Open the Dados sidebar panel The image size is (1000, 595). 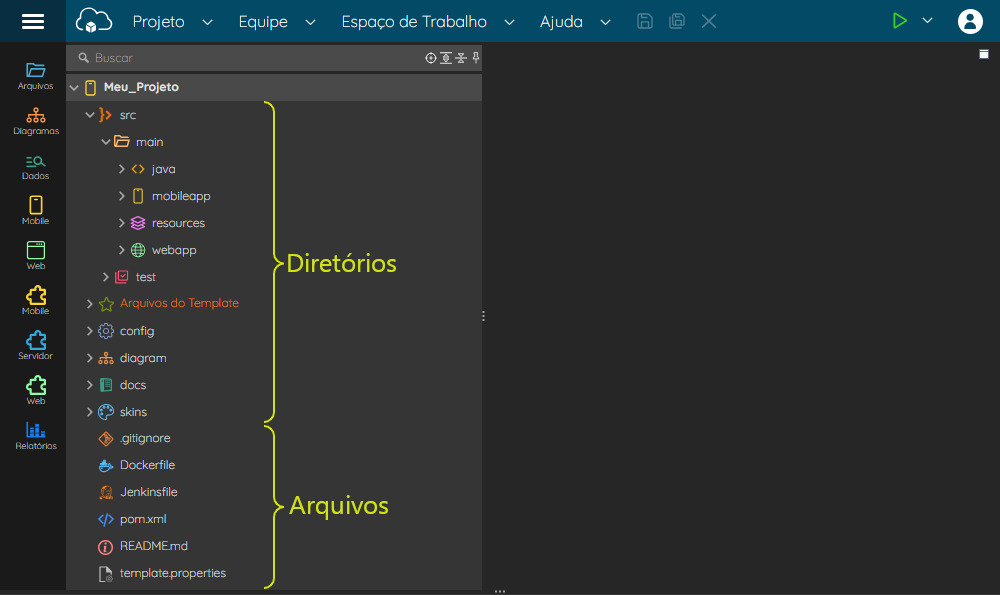pyautogui.click(x=36, y=167)
